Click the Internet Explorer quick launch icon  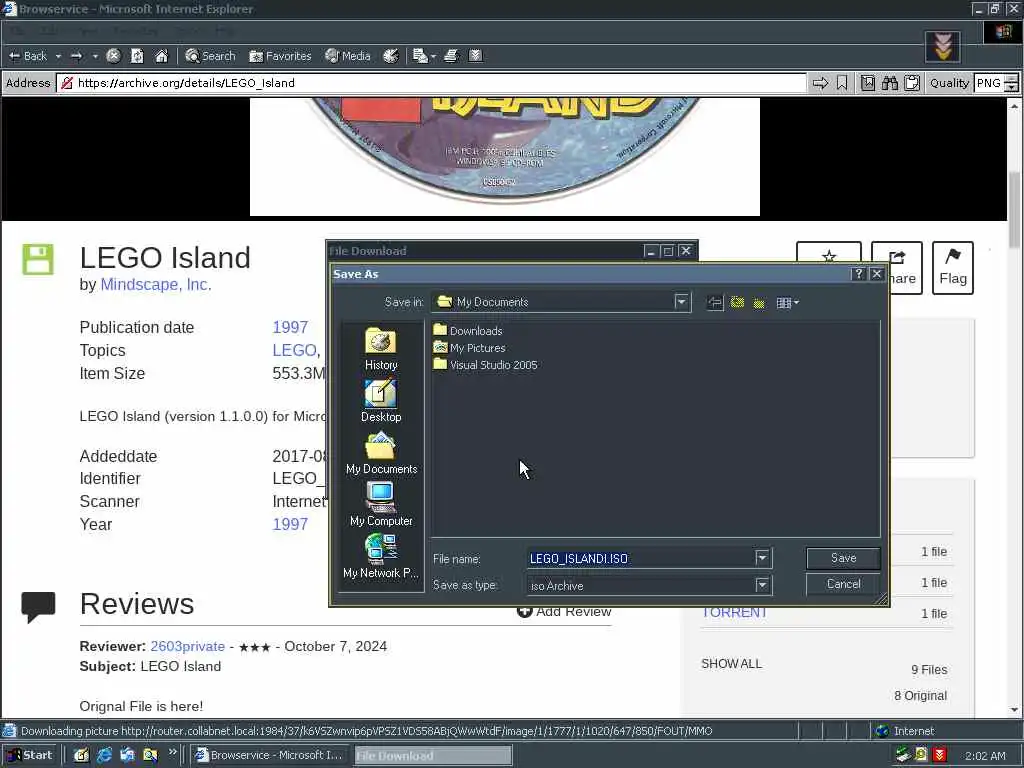point(104,756)
